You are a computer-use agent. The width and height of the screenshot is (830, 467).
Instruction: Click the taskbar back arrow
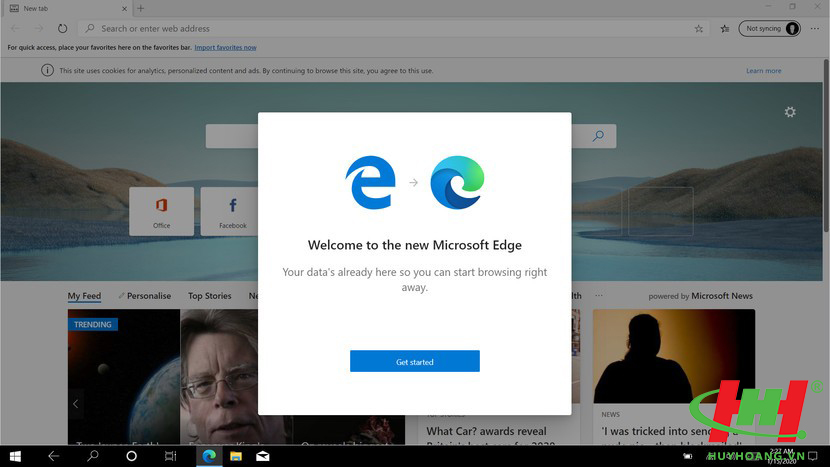(53, 456)
